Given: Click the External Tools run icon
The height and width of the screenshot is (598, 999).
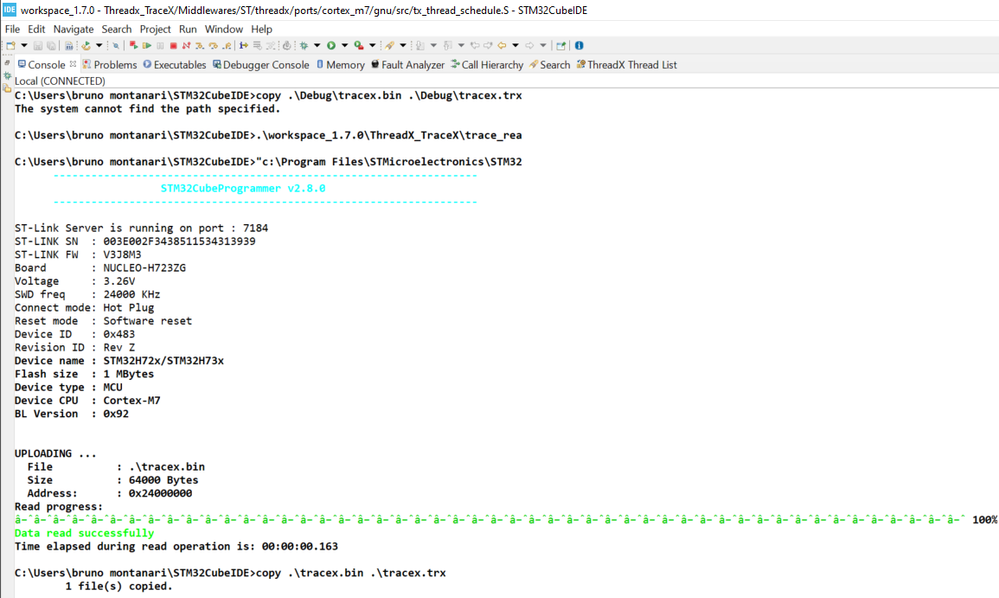Looking at the screenshot, I should tap(359, 46).
